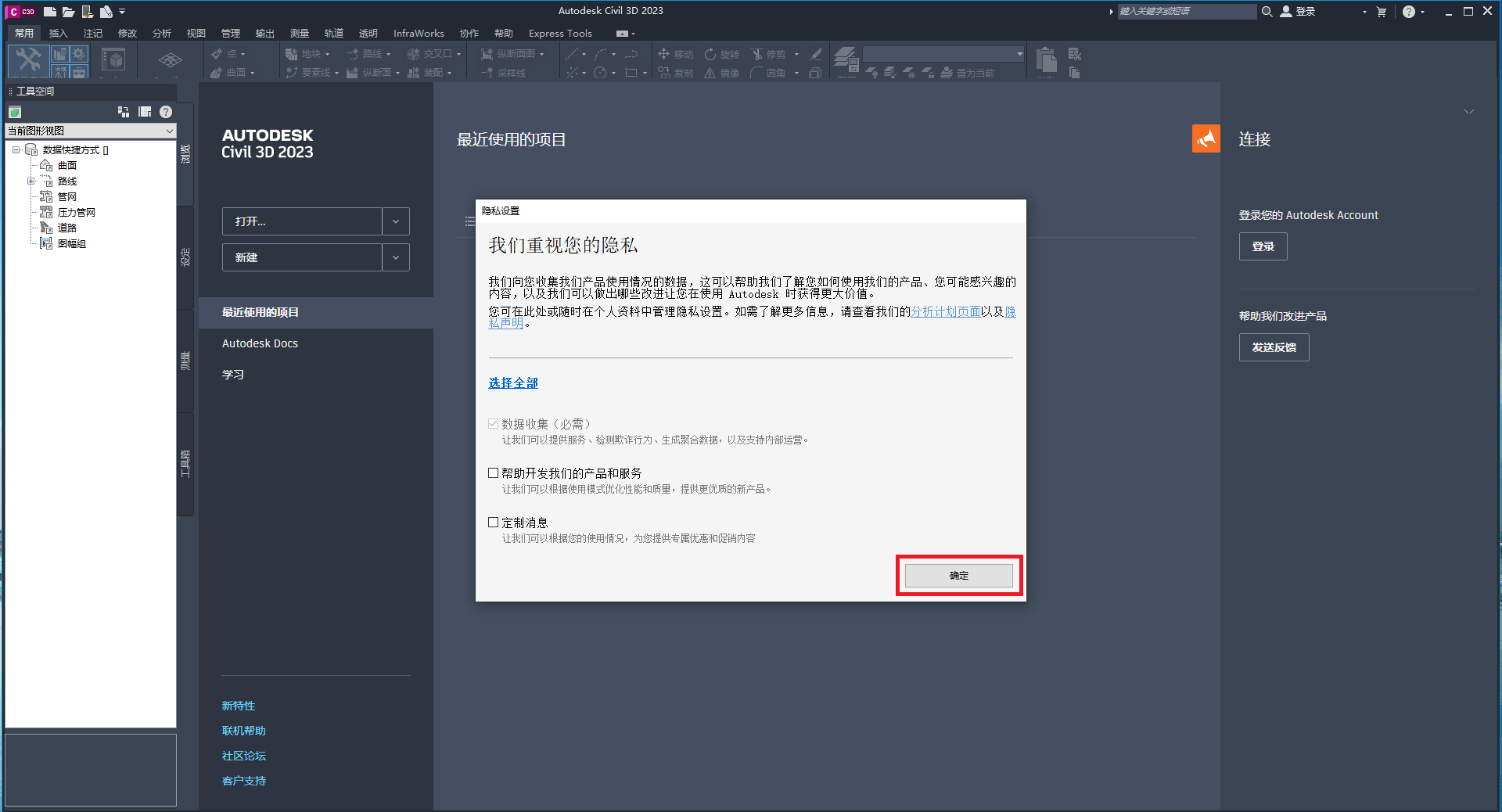Click the 确定 button in privacy dialog
Viewport: 1502px width, 812px height.
(959, 576)
